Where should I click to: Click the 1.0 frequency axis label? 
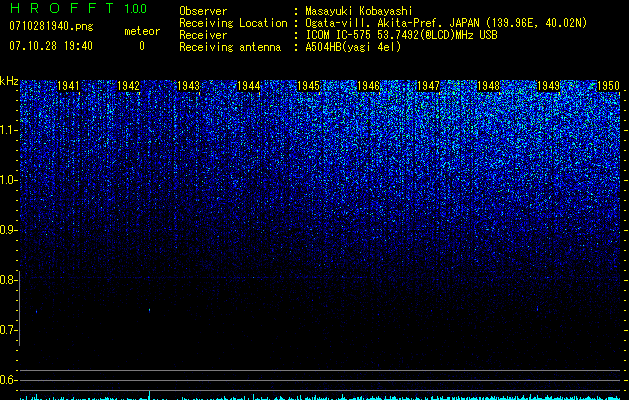pos(8,180)
